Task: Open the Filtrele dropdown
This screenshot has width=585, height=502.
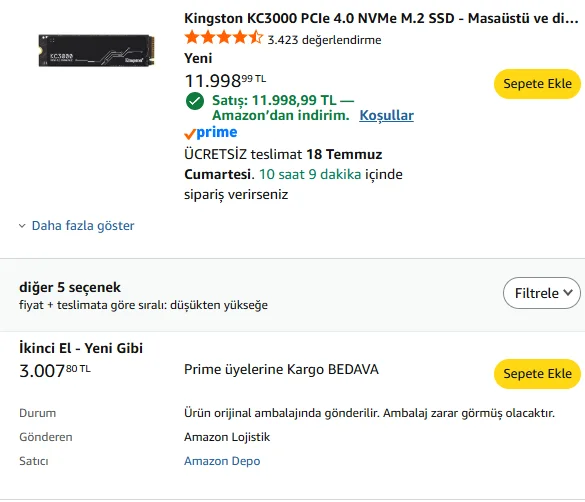Action: pyautogui.click(x=542, y=293)
